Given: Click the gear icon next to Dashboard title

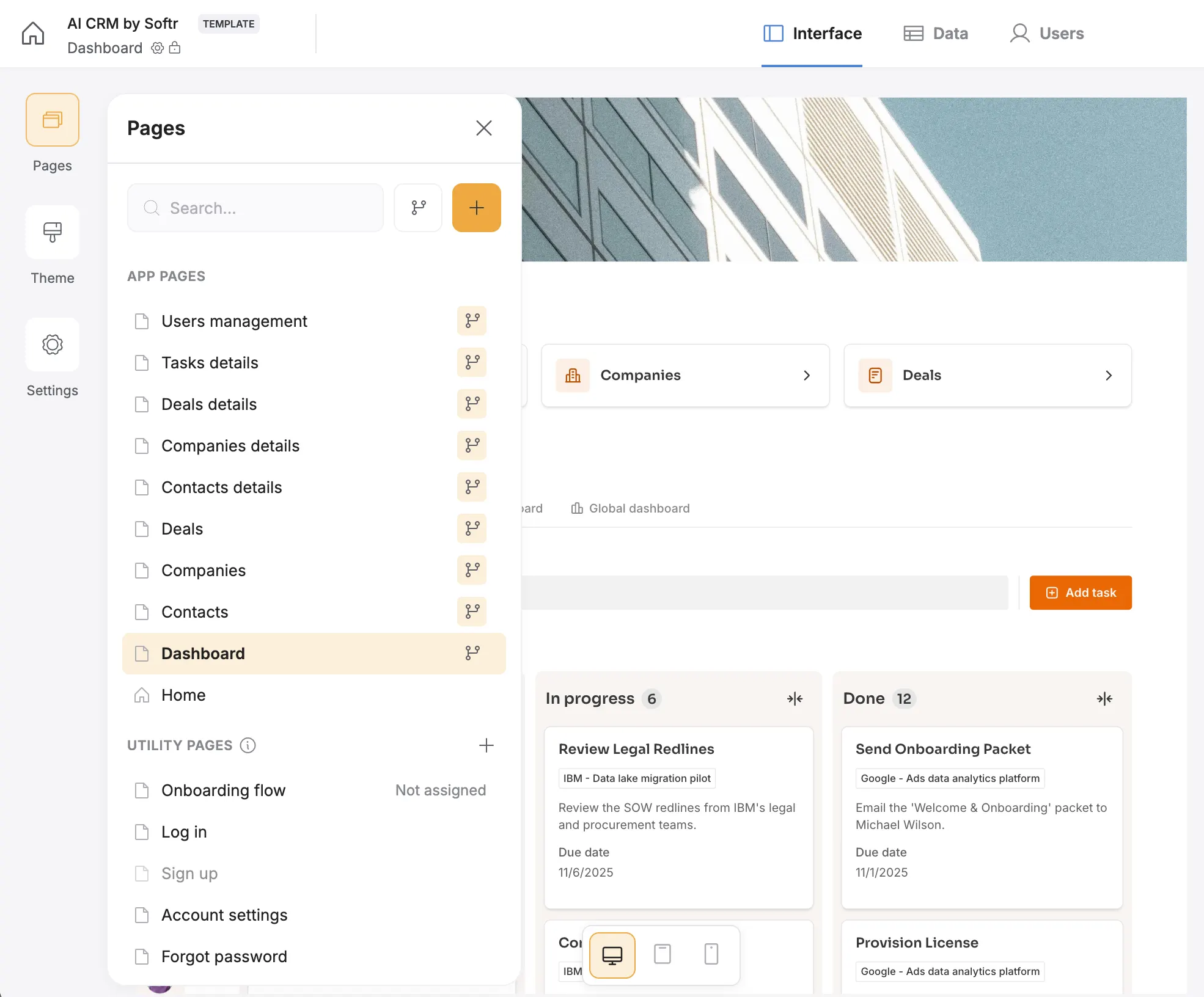Looking at the screenshot, I should (x=156, y=48).
